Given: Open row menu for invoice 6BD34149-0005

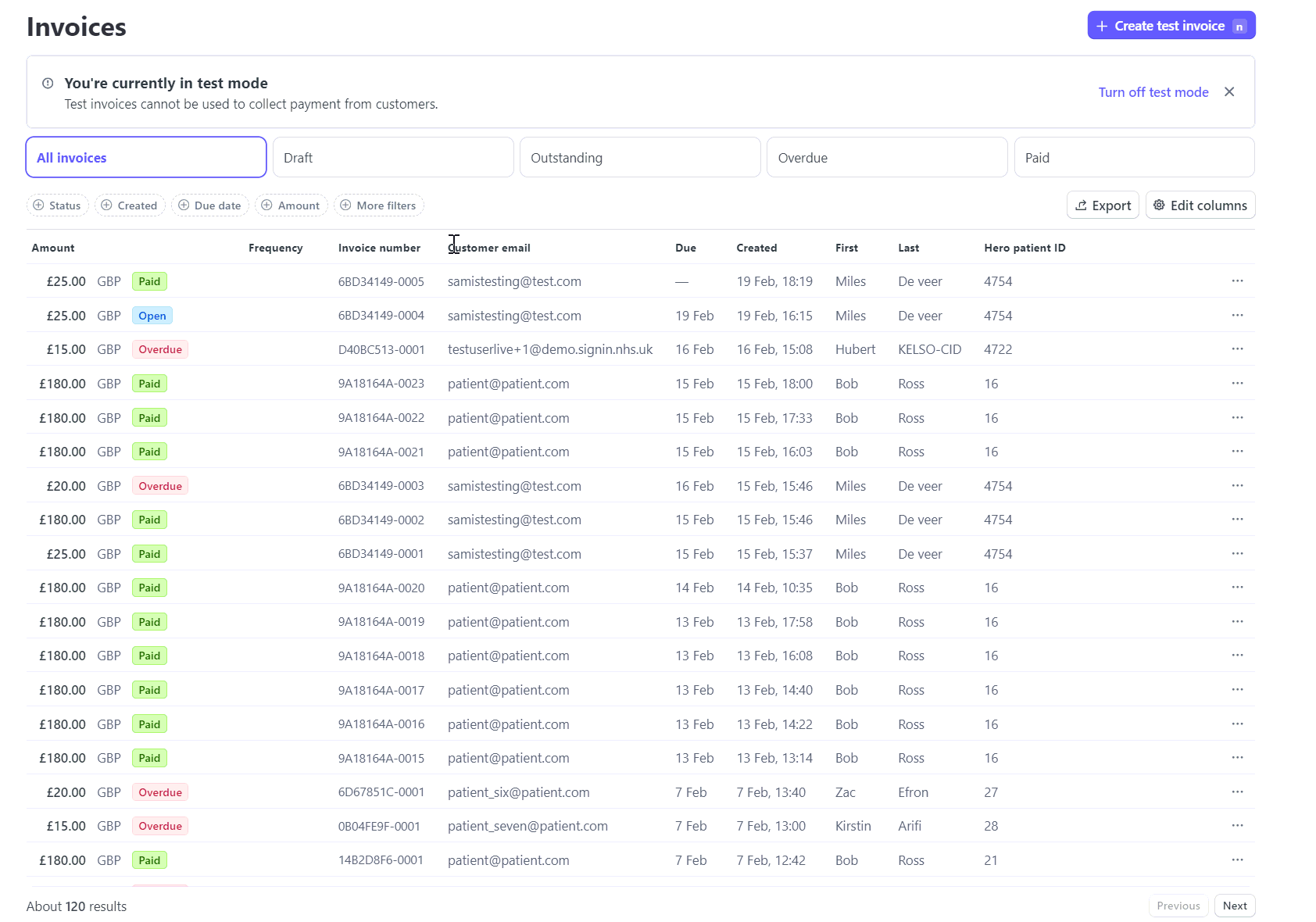Looking at the screenshot, I should click(1237, 281).
